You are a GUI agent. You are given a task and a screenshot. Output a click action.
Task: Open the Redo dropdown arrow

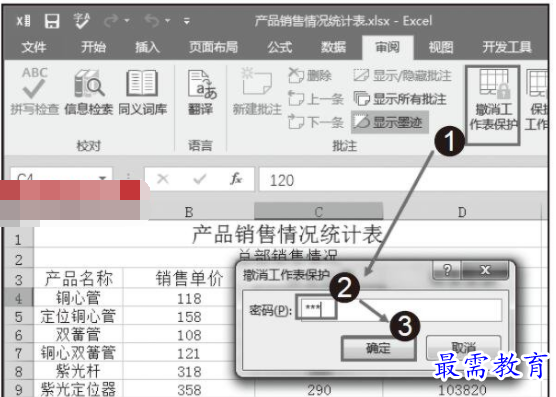(x=127, y=21)
